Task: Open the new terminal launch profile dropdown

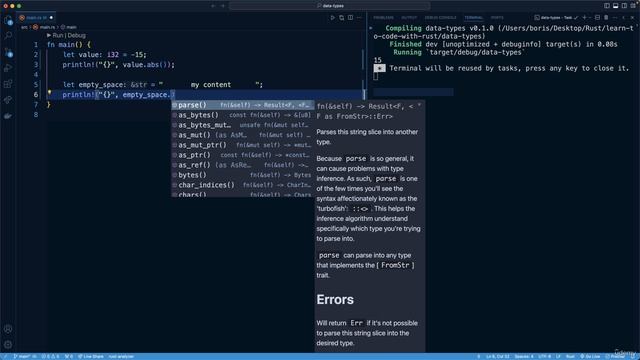Action: pos(590,18)
